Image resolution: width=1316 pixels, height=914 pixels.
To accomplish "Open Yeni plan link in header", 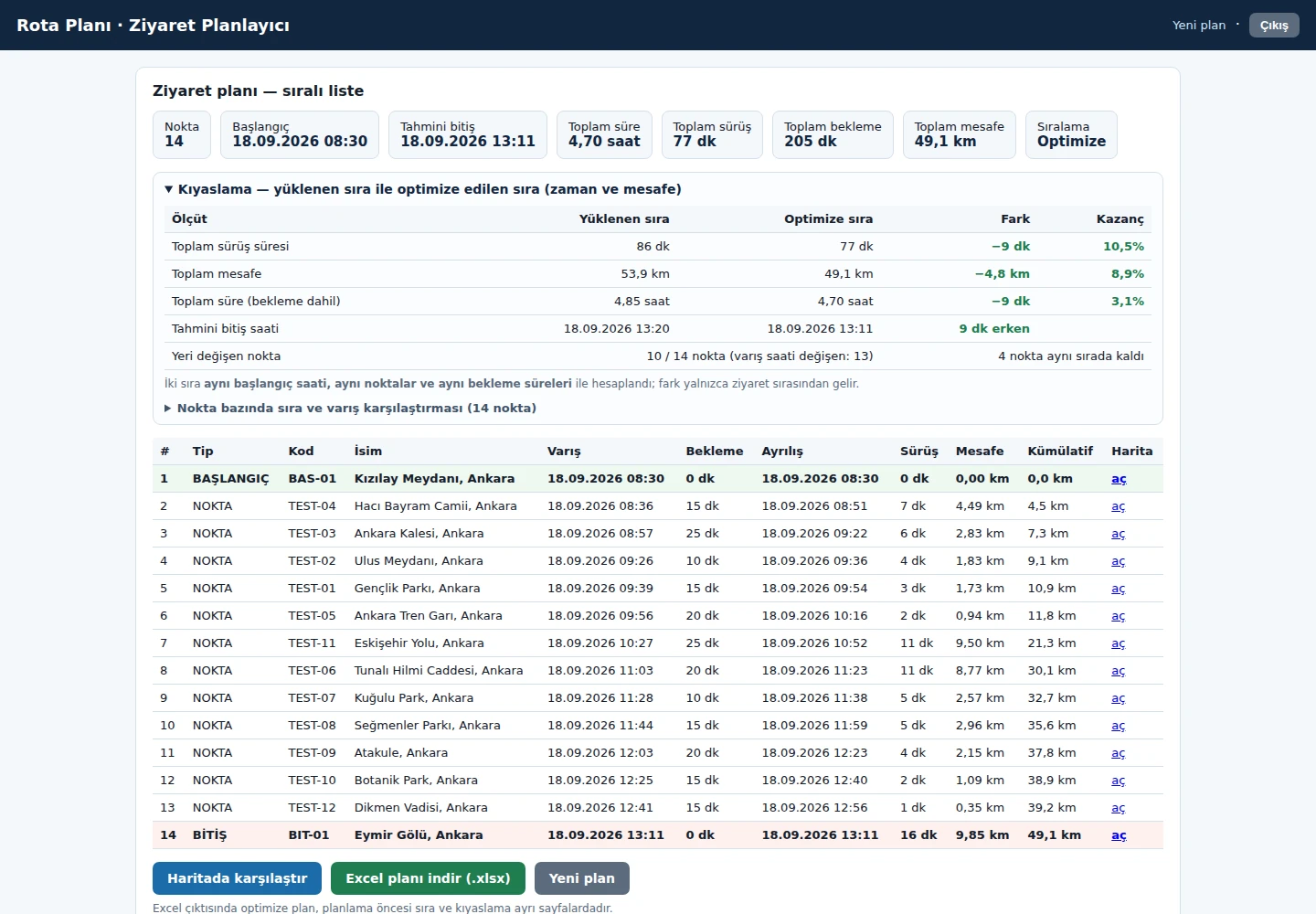I will coord(1199,26).
